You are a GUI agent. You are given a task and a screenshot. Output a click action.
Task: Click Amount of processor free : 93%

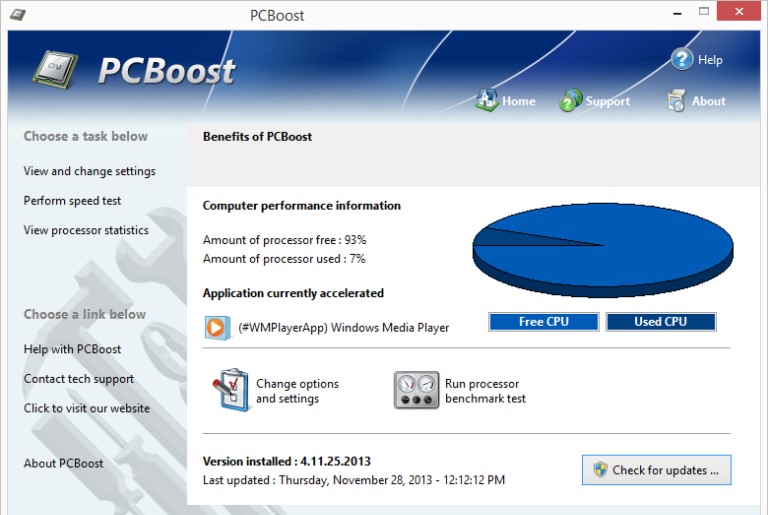(x=285, y=240)
